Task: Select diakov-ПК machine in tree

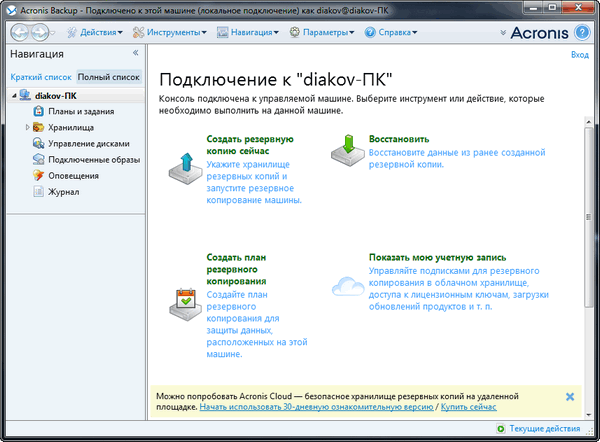Action: [55, 96]
